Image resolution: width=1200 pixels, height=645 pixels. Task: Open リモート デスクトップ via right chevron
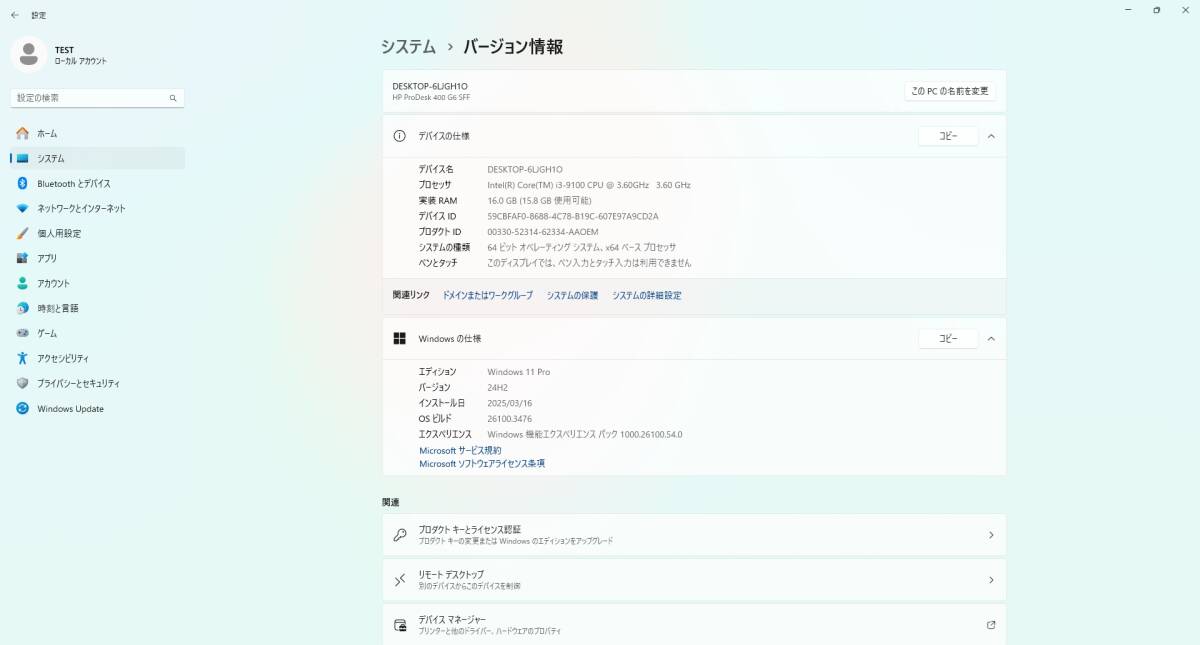(x=991, y=580)
